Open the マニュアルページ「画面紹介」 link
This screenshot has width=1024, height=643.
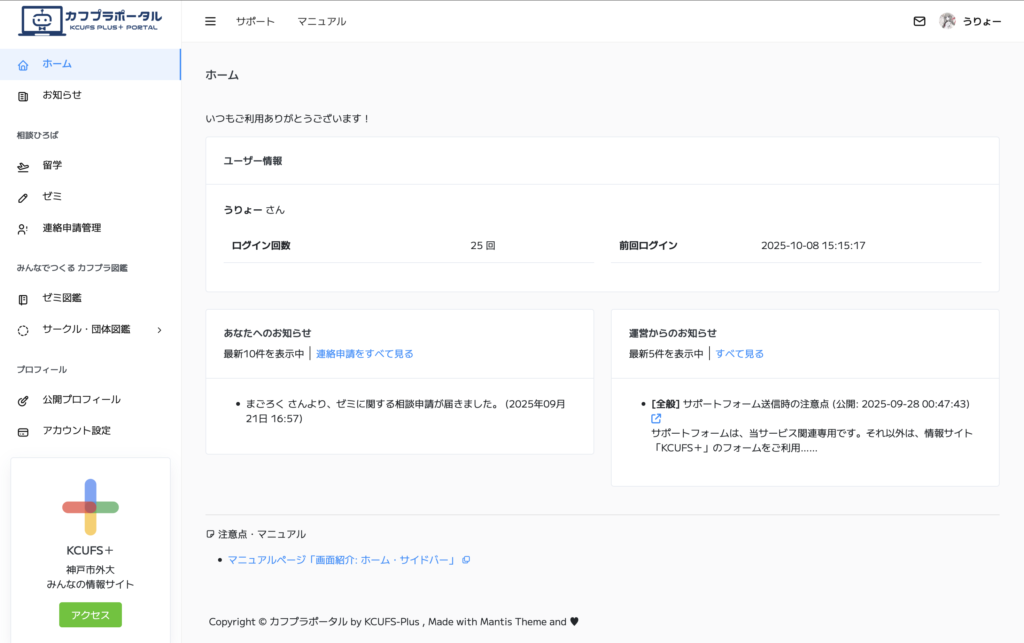pyautogui.click(x=342, y=560)
